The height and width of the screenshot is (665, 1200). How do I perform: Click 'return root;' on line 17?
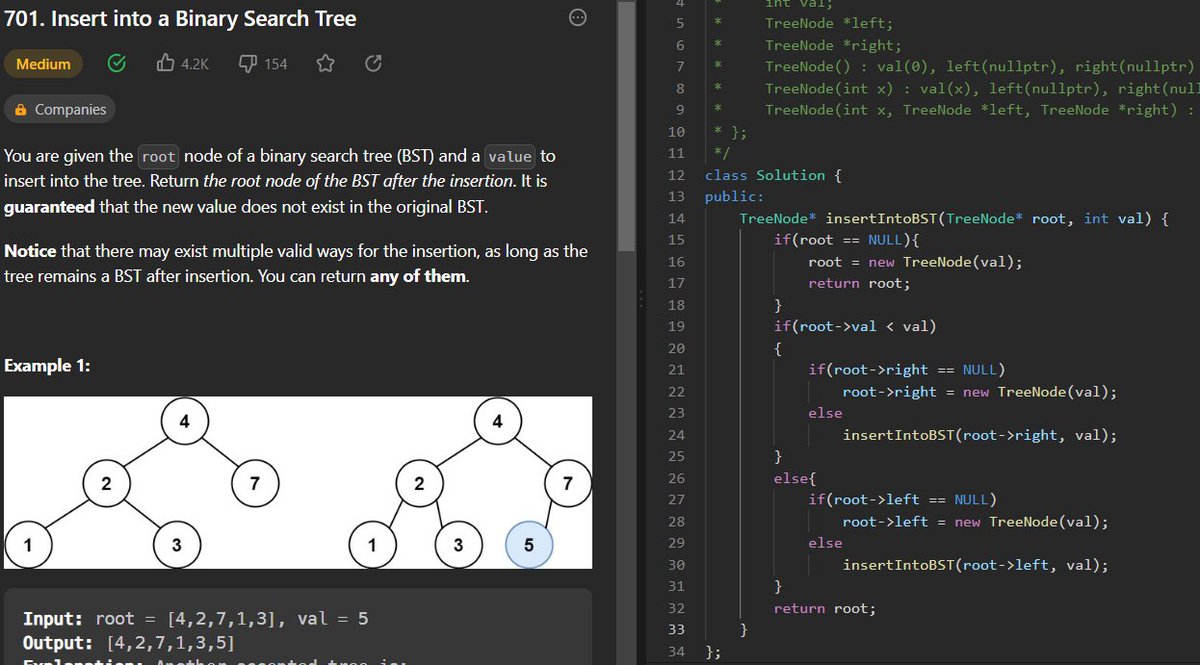click(x=859, y=283)
